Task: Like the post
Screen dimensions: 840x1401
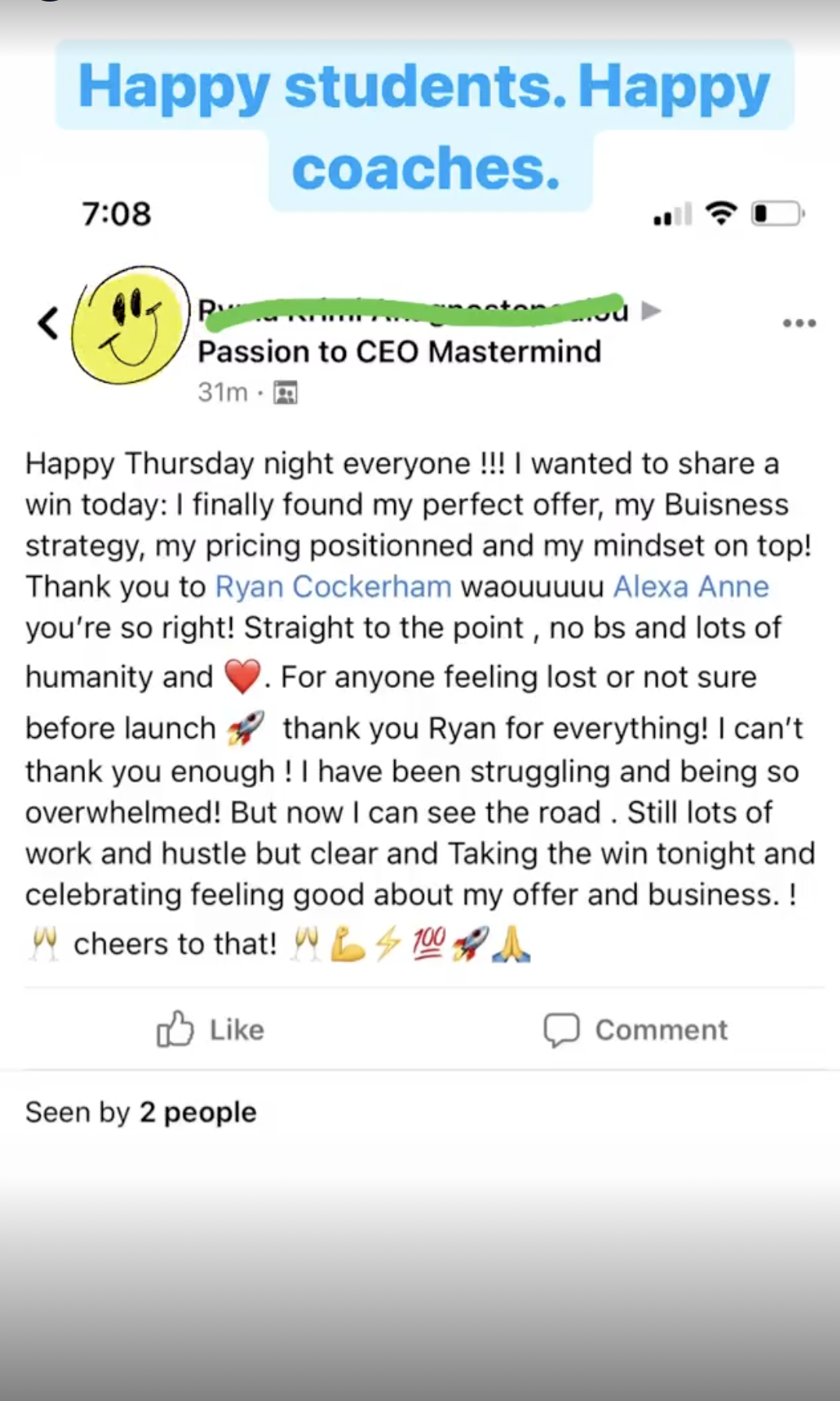Action: (211, 1029)
